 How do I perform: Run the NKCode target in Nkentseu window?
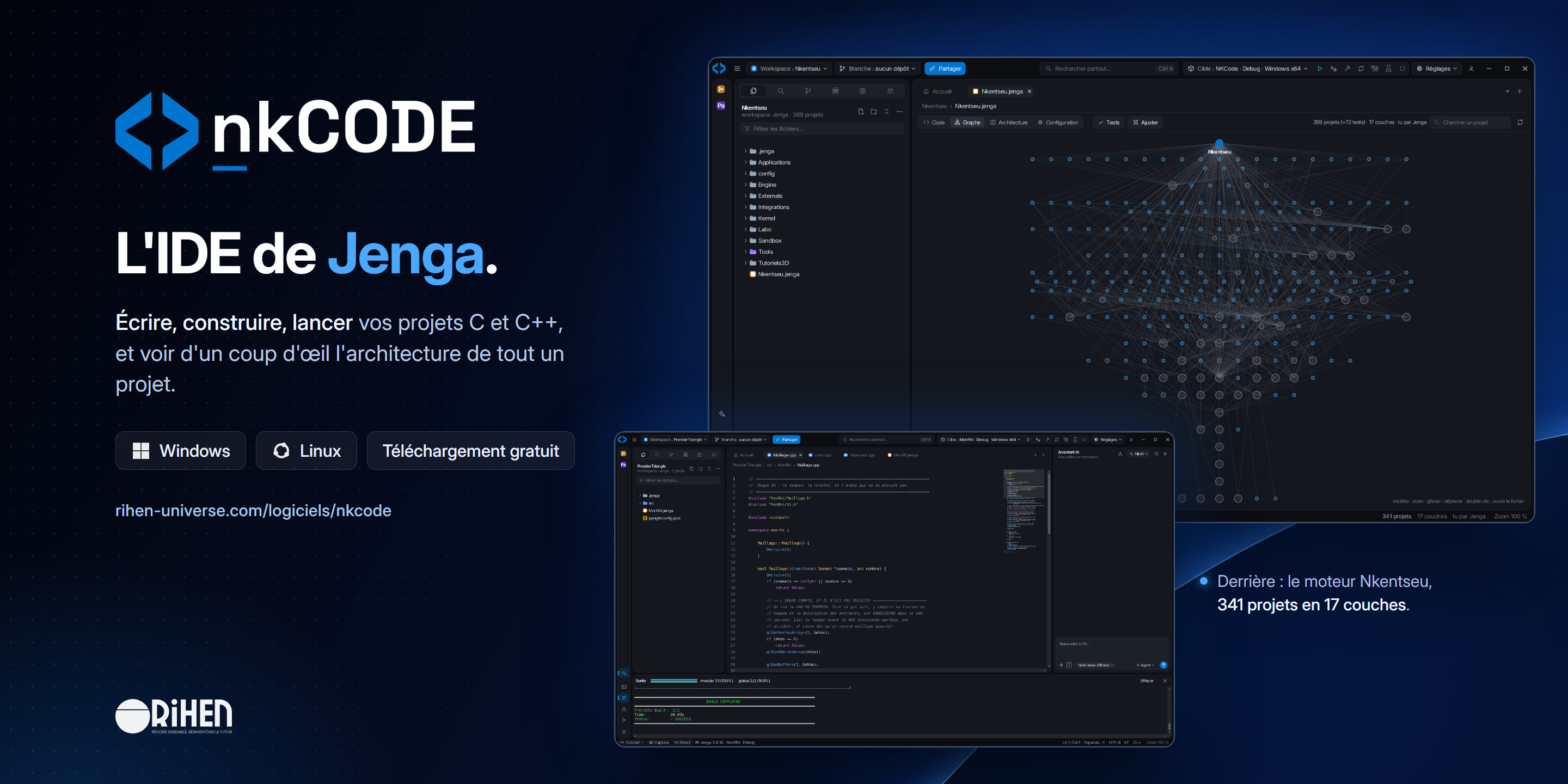[1320, 69]
